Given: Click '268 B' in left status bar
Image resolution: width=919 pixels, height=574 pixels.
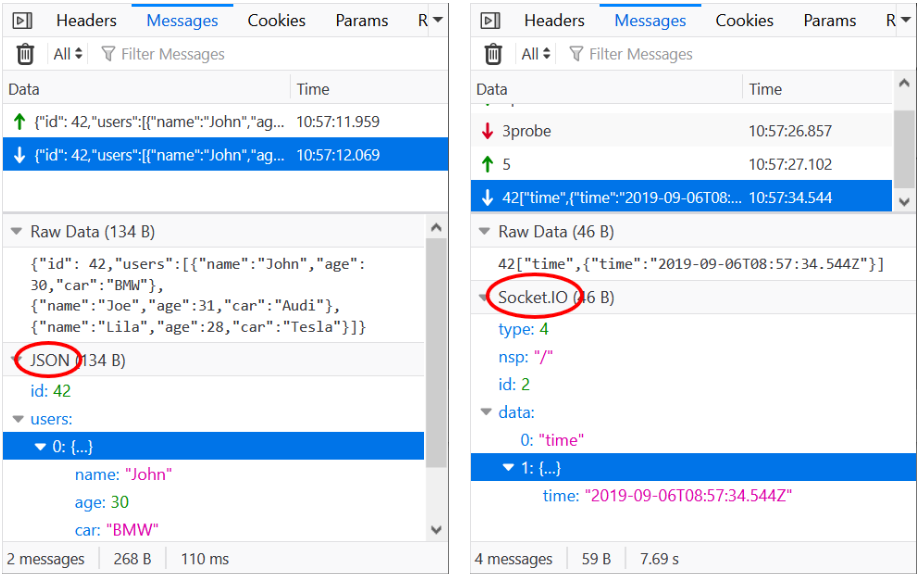Looking at the screenshot, I should tap(132, 559).
